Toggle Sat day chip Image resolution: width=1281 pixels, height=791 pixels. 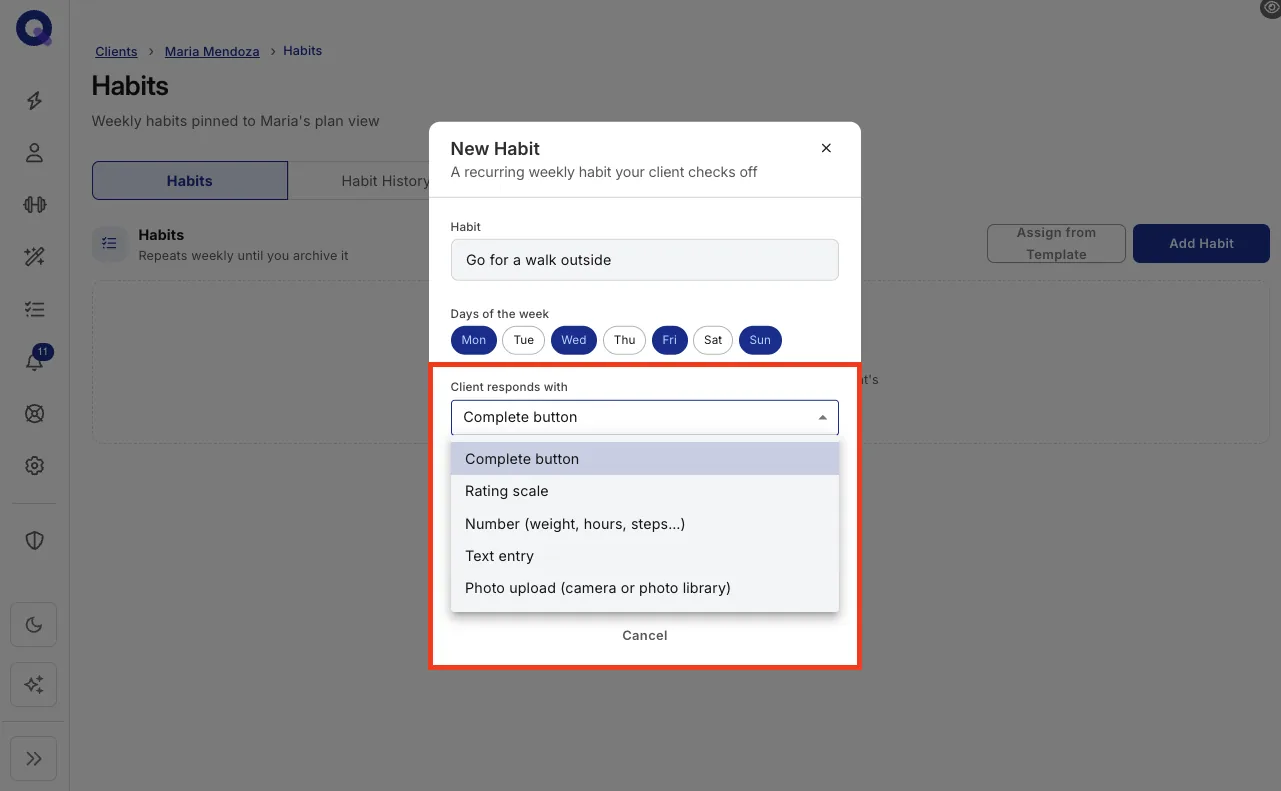[713, 340]
